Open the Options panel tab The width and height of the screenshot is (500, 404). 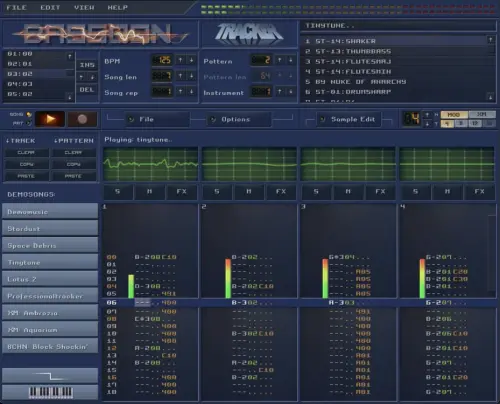[239, 119]
